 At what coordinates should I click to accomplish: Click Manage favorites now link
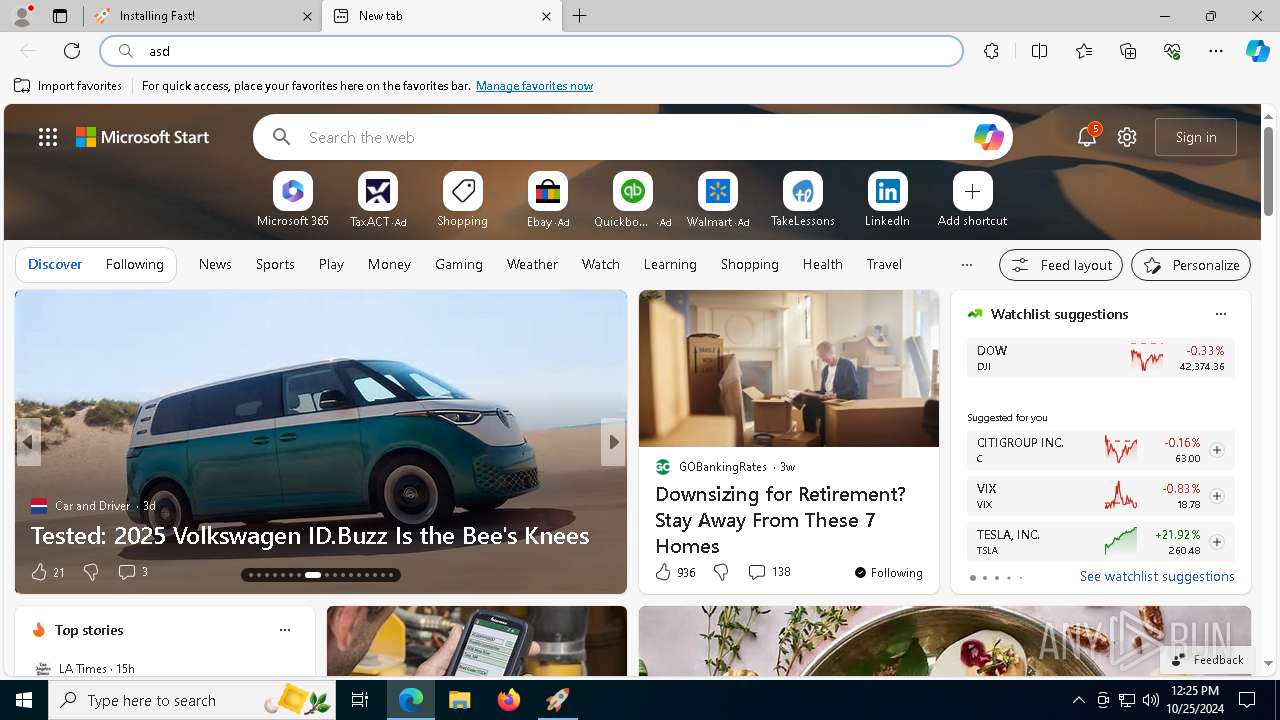tap(534, 86)
